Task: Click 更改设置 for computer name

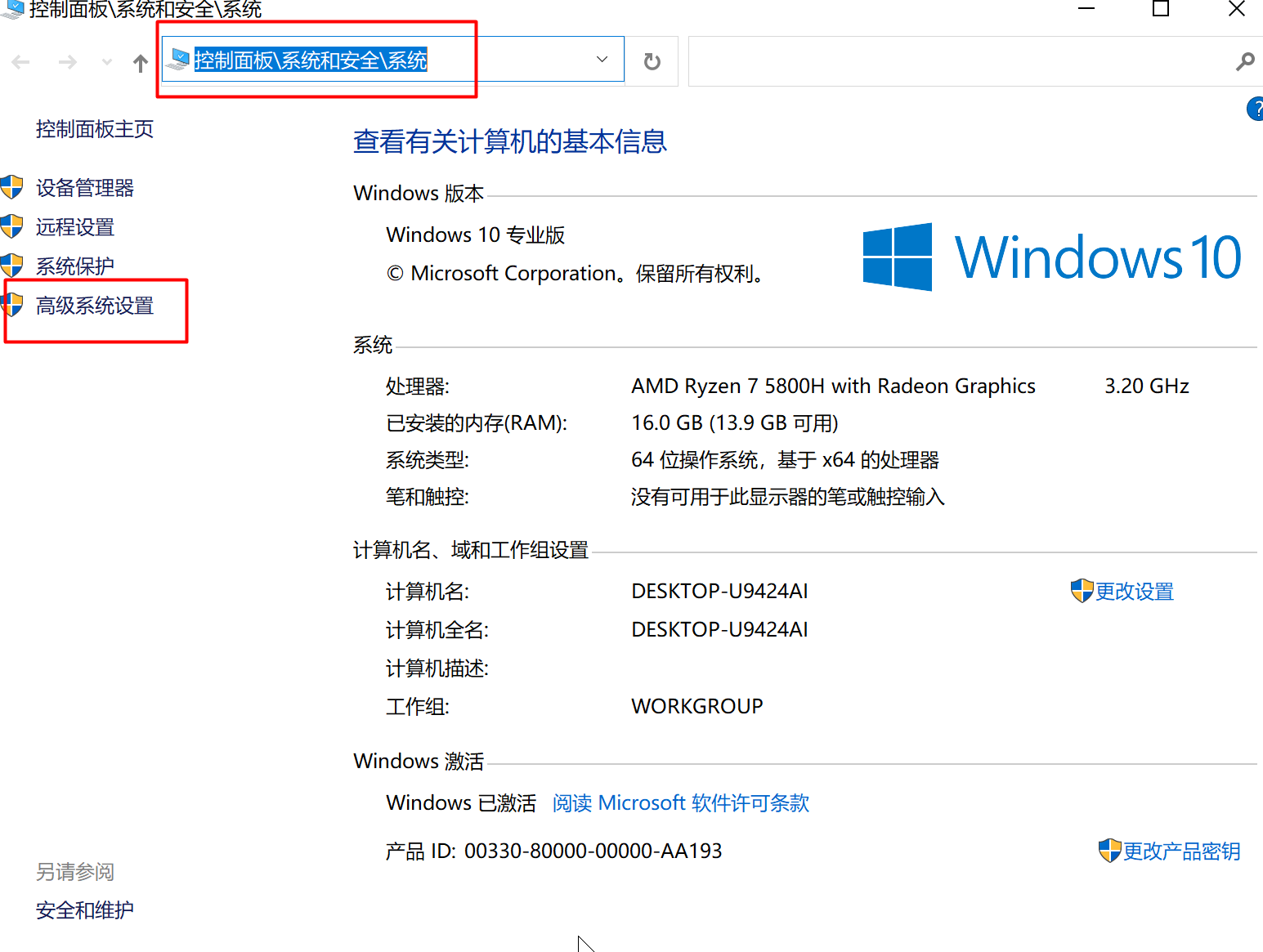Action: [1133, 592]
